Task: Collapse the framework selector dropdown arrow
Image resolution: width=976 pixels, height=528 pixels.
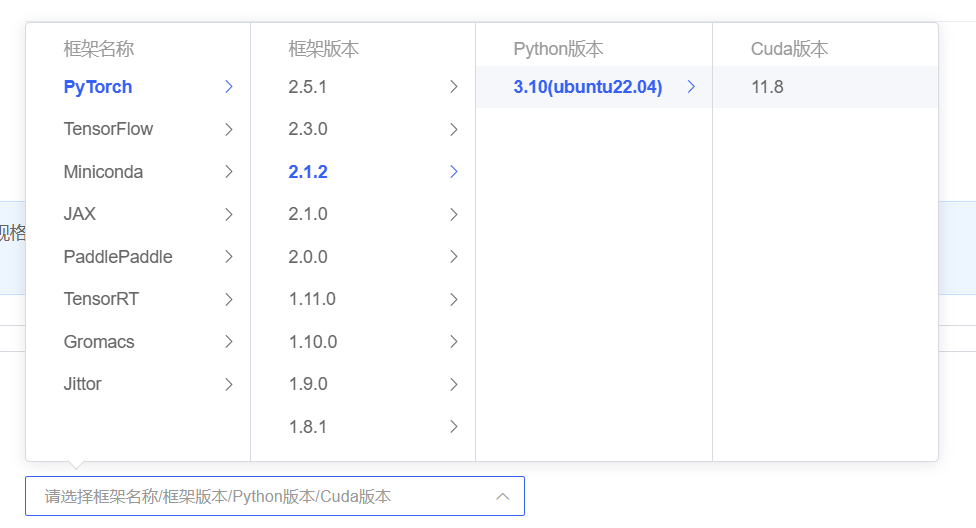Action: [x=503, y=496]
